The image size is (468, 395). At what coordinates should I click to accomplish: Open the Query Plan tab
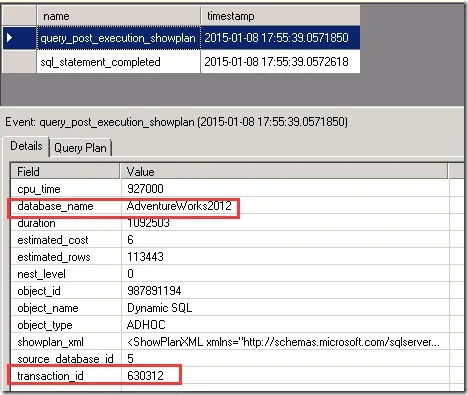pos(80,148)
